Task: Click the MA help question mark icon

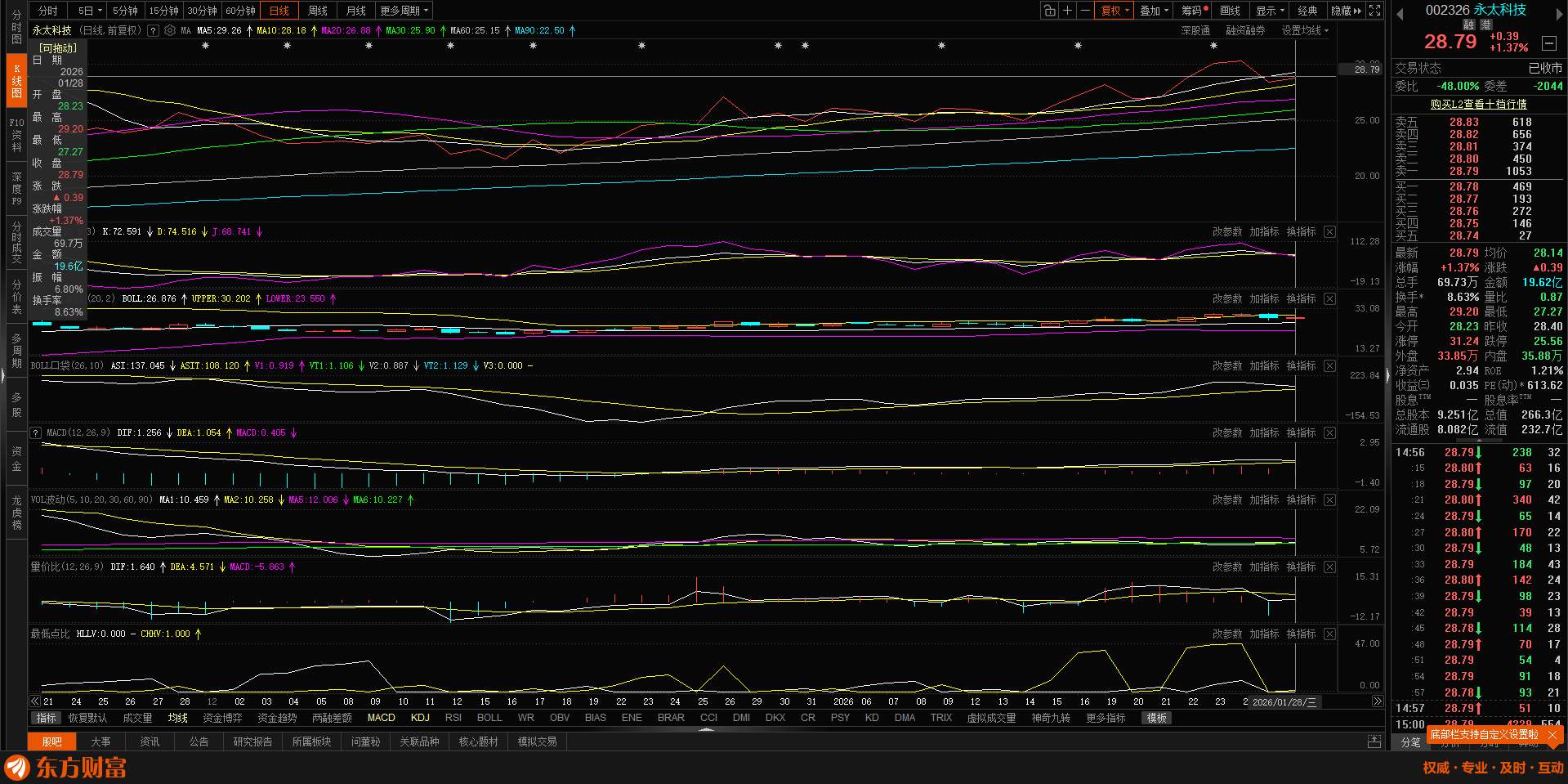Action: pyautogui.click(x=153, y=30)
